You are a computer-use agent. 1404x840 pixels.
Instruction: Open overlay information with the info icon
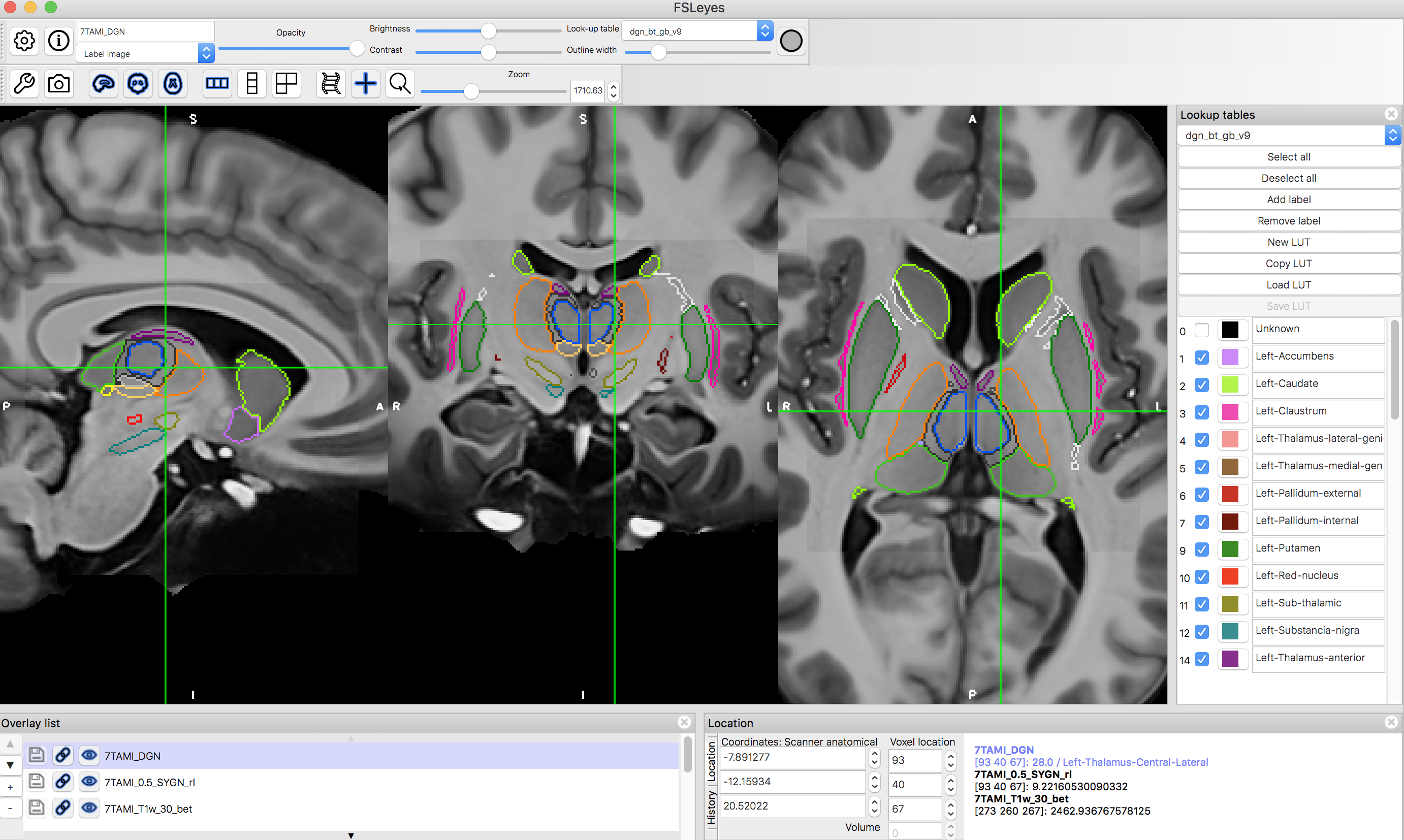coord(59,41)
